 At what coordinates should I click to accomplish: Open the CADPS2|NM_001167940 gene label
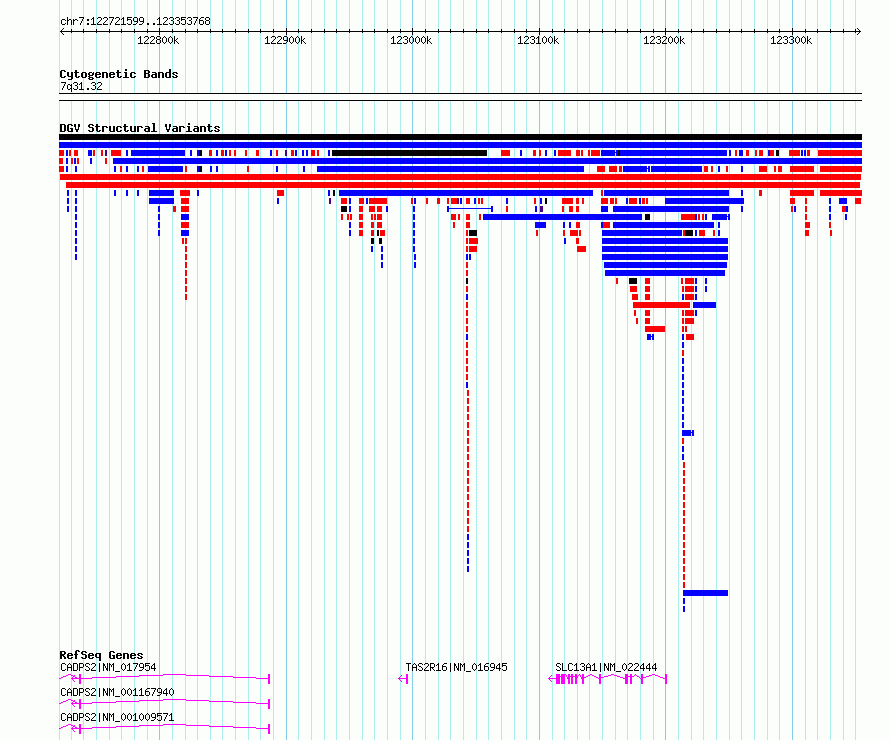tap(117, 692)
